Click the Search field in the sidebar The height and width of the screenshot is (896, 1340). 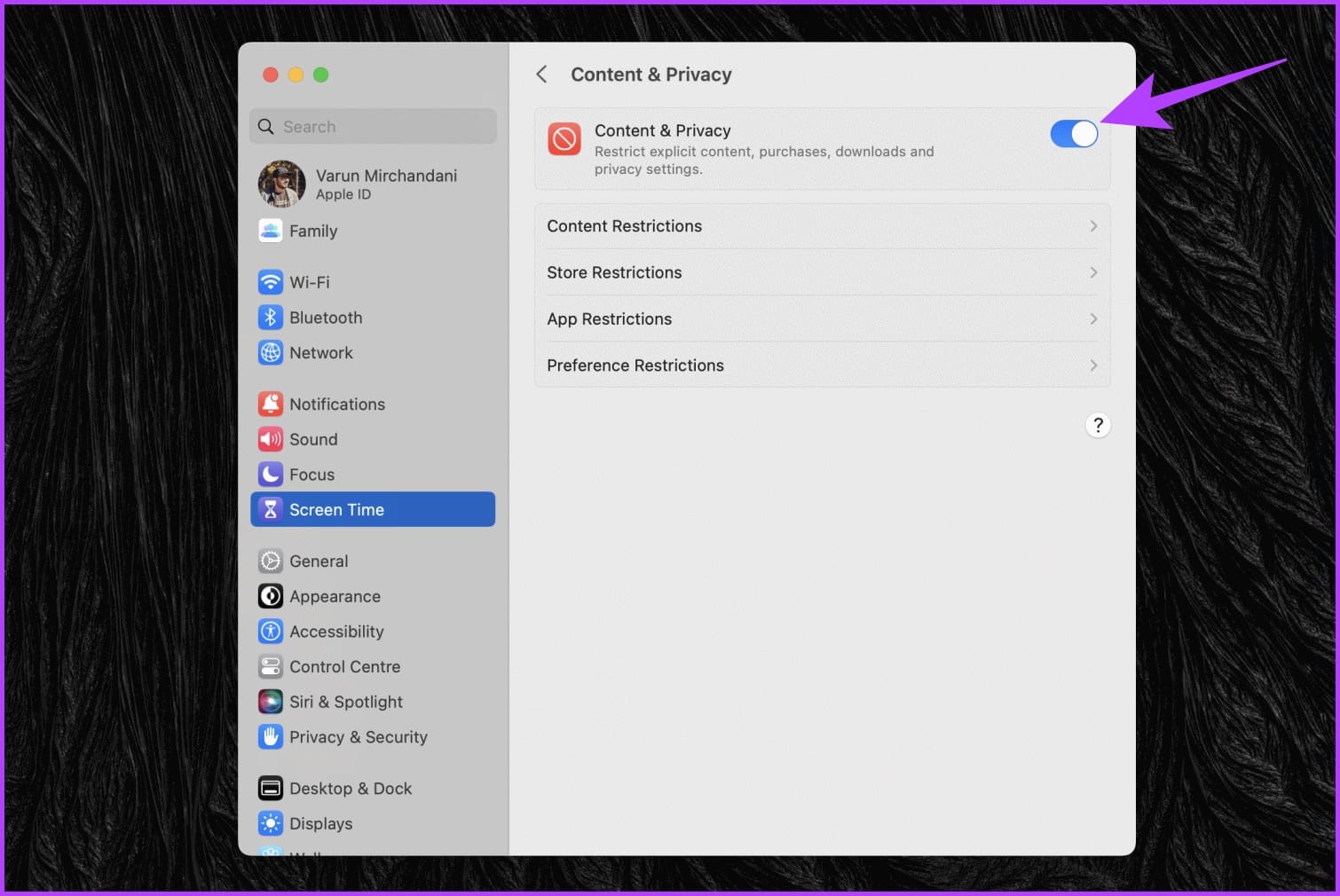pos(373,126)
